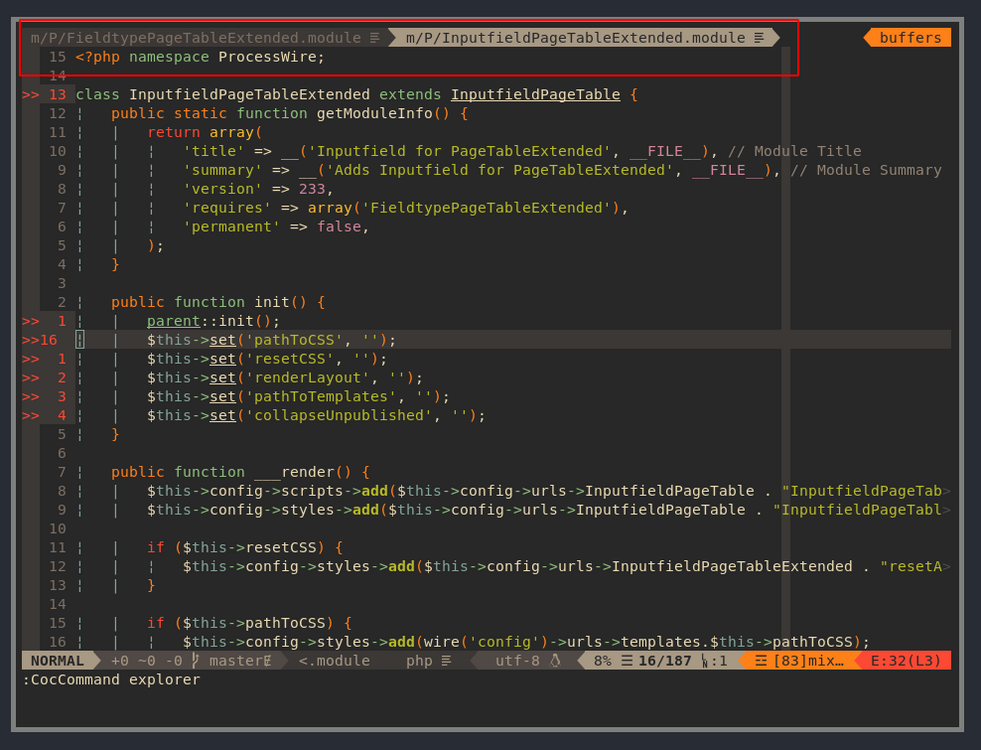Click the php filetype icon in statusline
This screenshot has height=750, width=981.
[446, 661]
